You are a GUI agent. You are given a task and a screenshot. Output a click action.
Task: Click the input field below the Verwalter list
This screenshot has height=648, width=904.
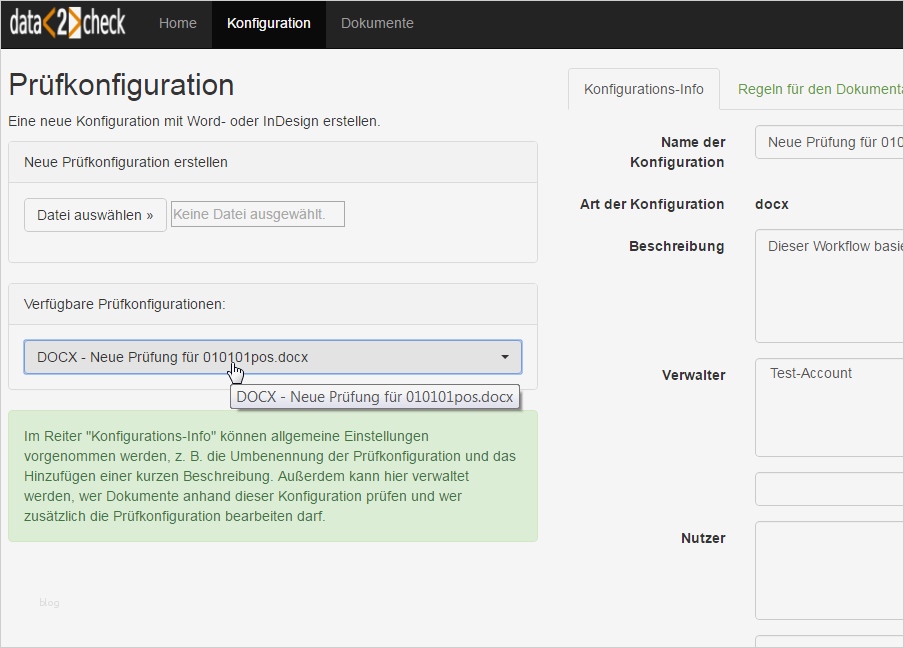coord(829,489)
